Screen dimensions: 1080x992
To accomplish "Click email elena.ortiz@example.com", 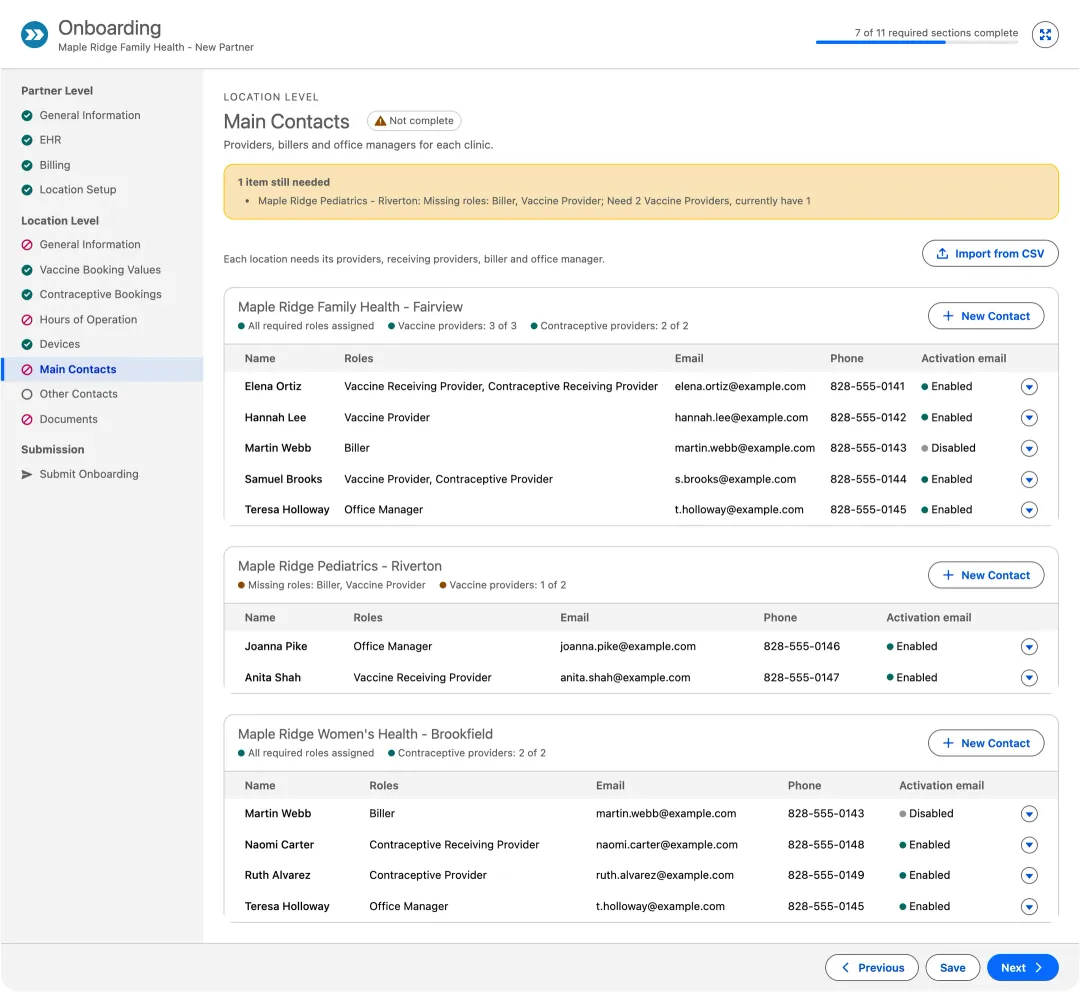I will (740, 386).
